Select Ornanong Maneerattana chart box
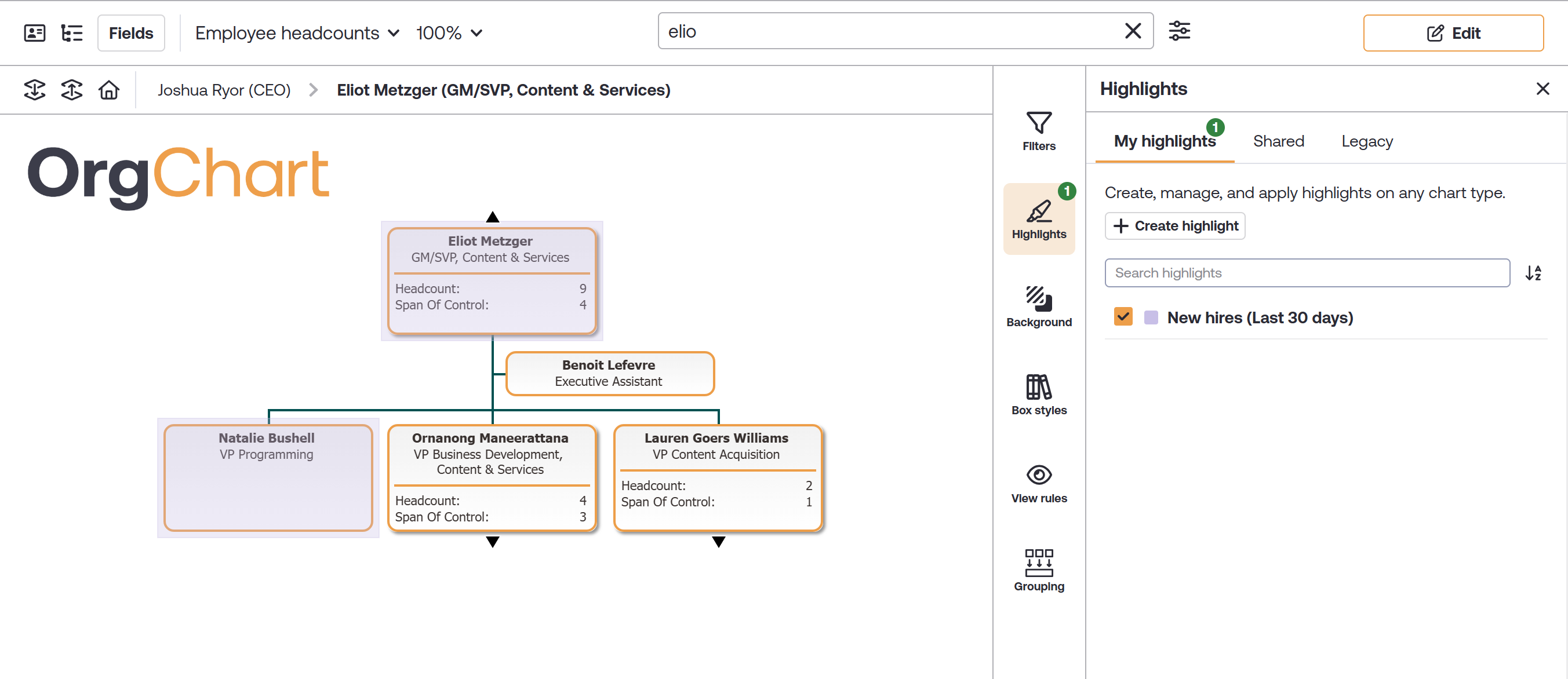This screenshot has height=679, width=1568. (492, 477)
